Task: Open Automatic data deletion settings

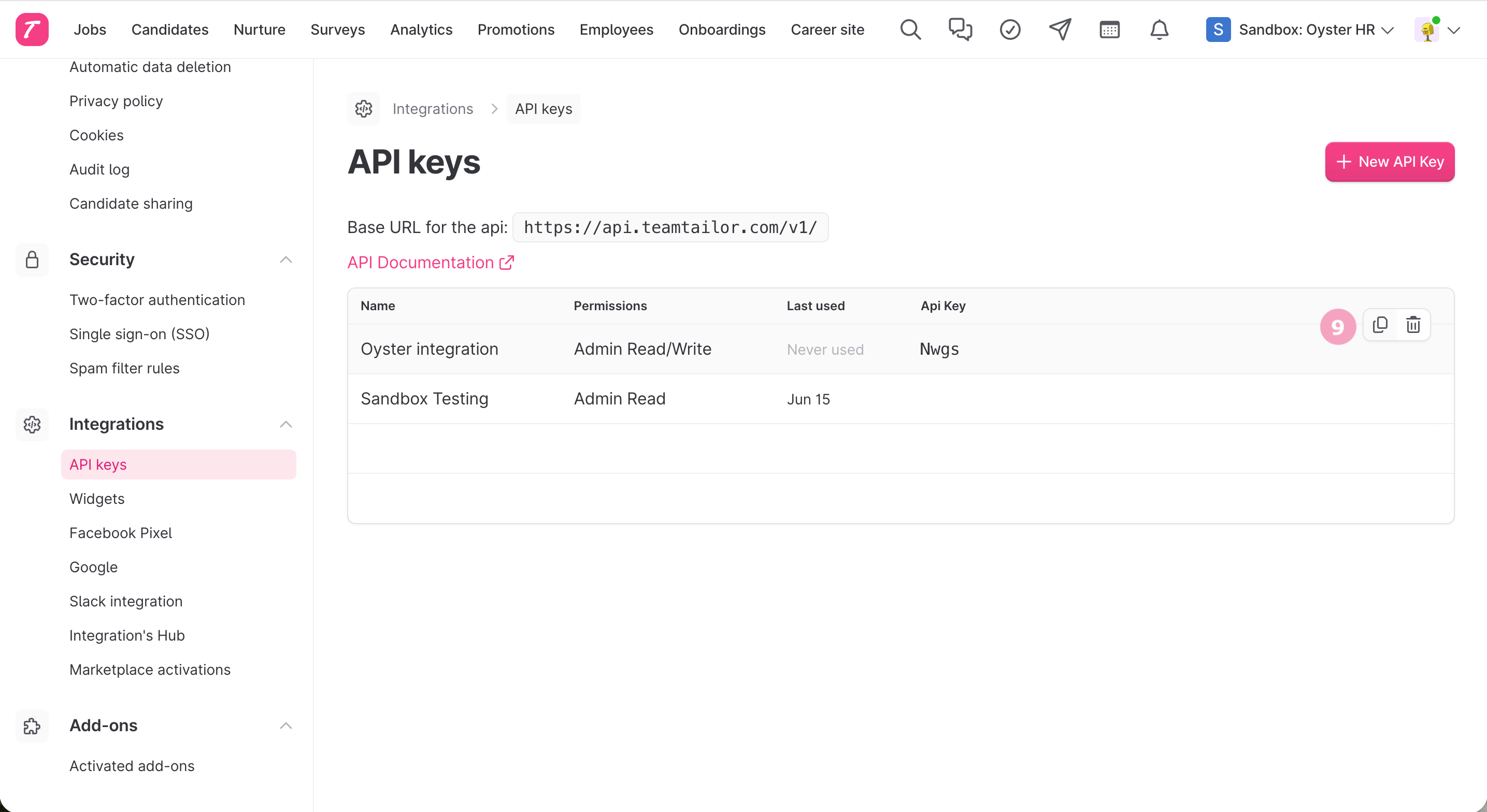Action: [150, 67]
